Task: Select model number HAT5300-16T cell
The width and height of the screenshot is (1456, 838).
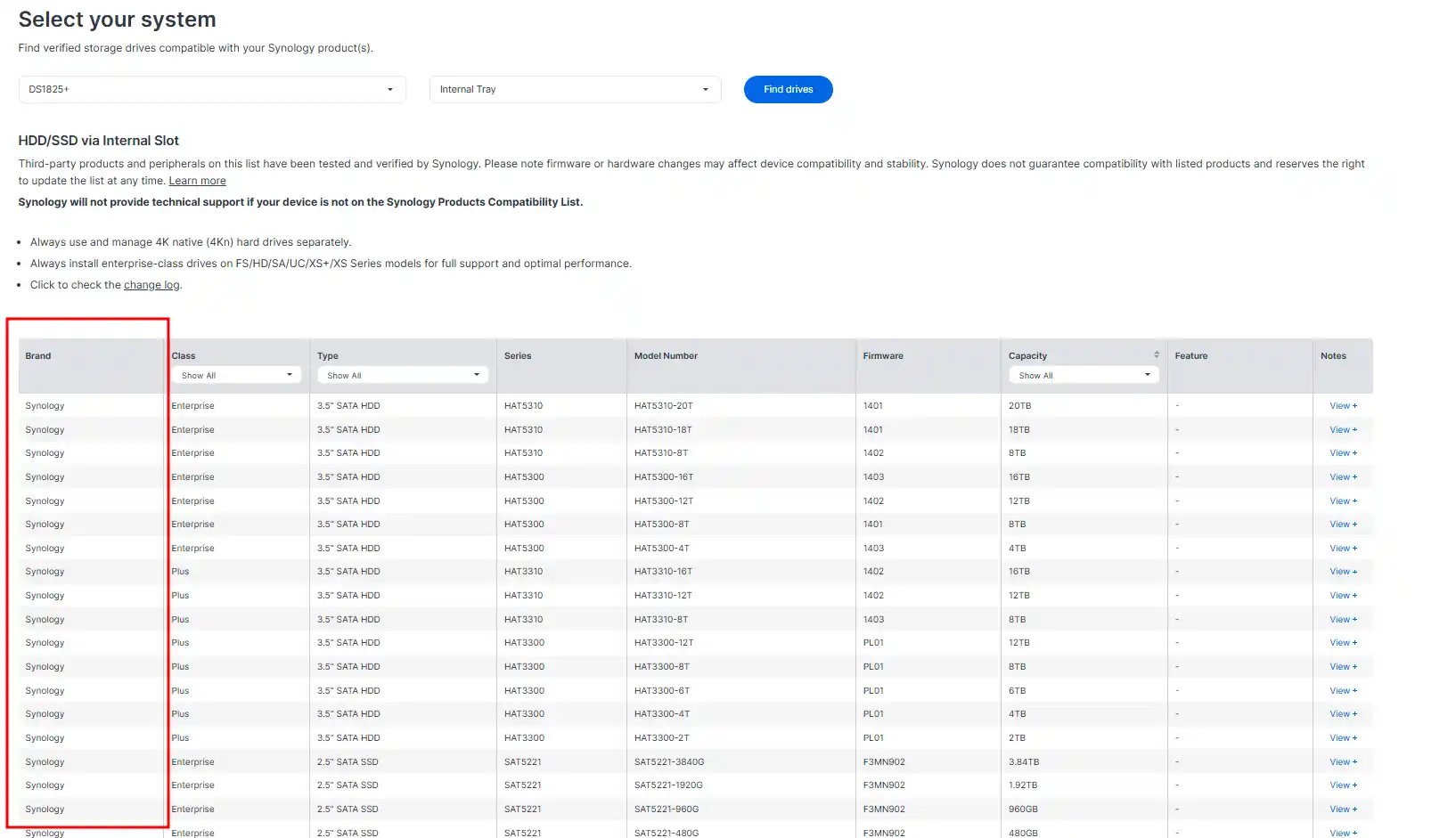Action: coord(664,477)
